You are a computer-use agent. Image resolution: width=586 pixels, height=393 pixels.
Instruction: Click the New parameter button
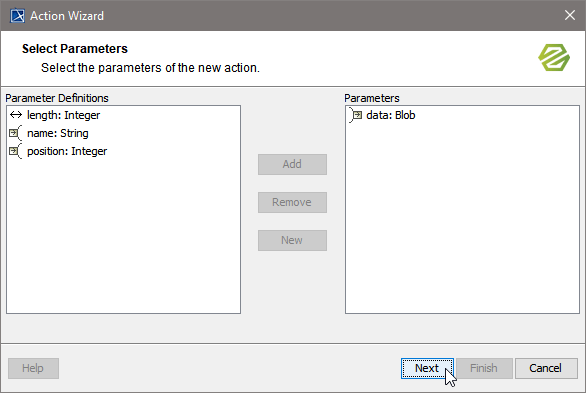click(292, 241)
